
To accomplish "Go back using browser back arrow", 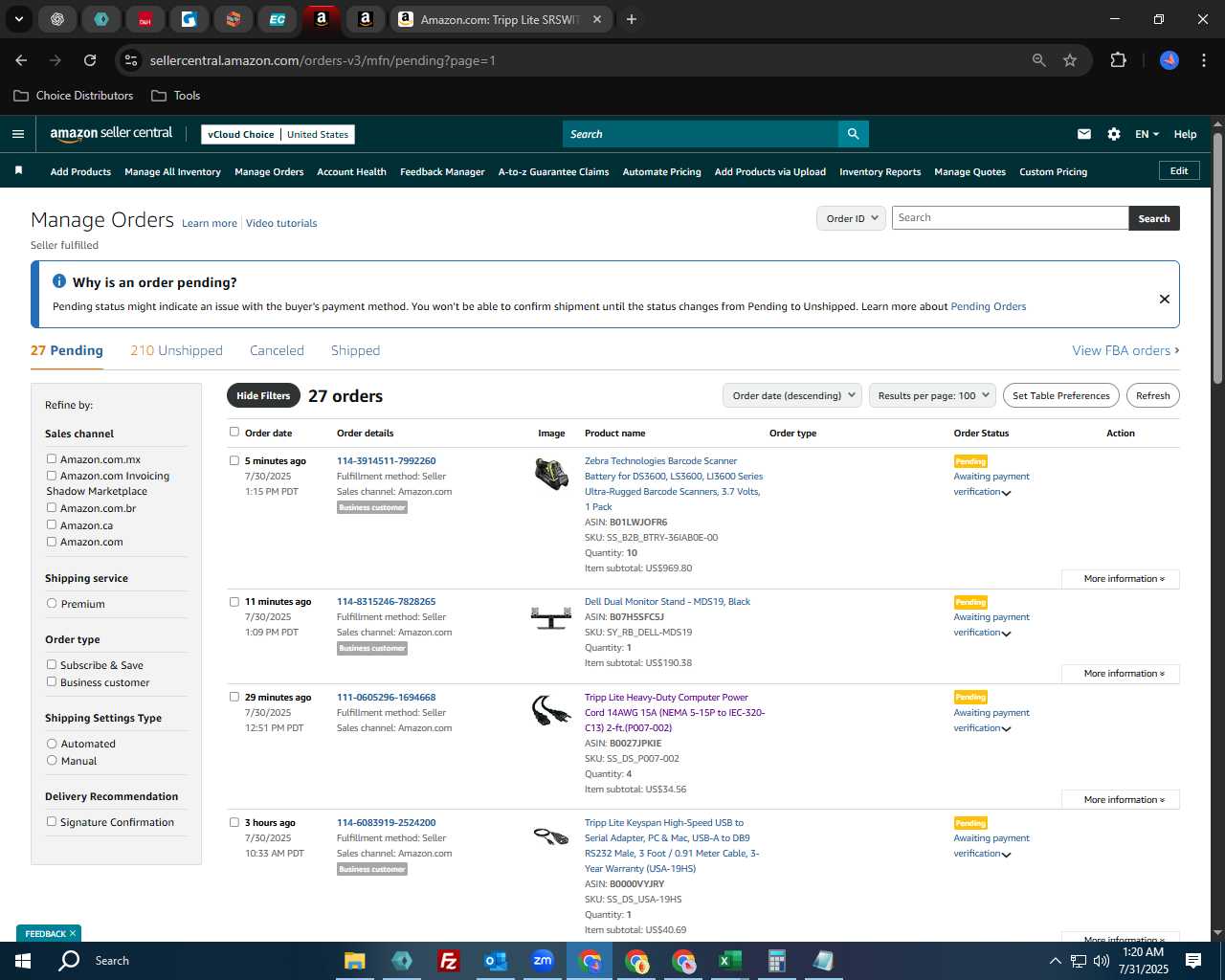I will pos(21,60).
